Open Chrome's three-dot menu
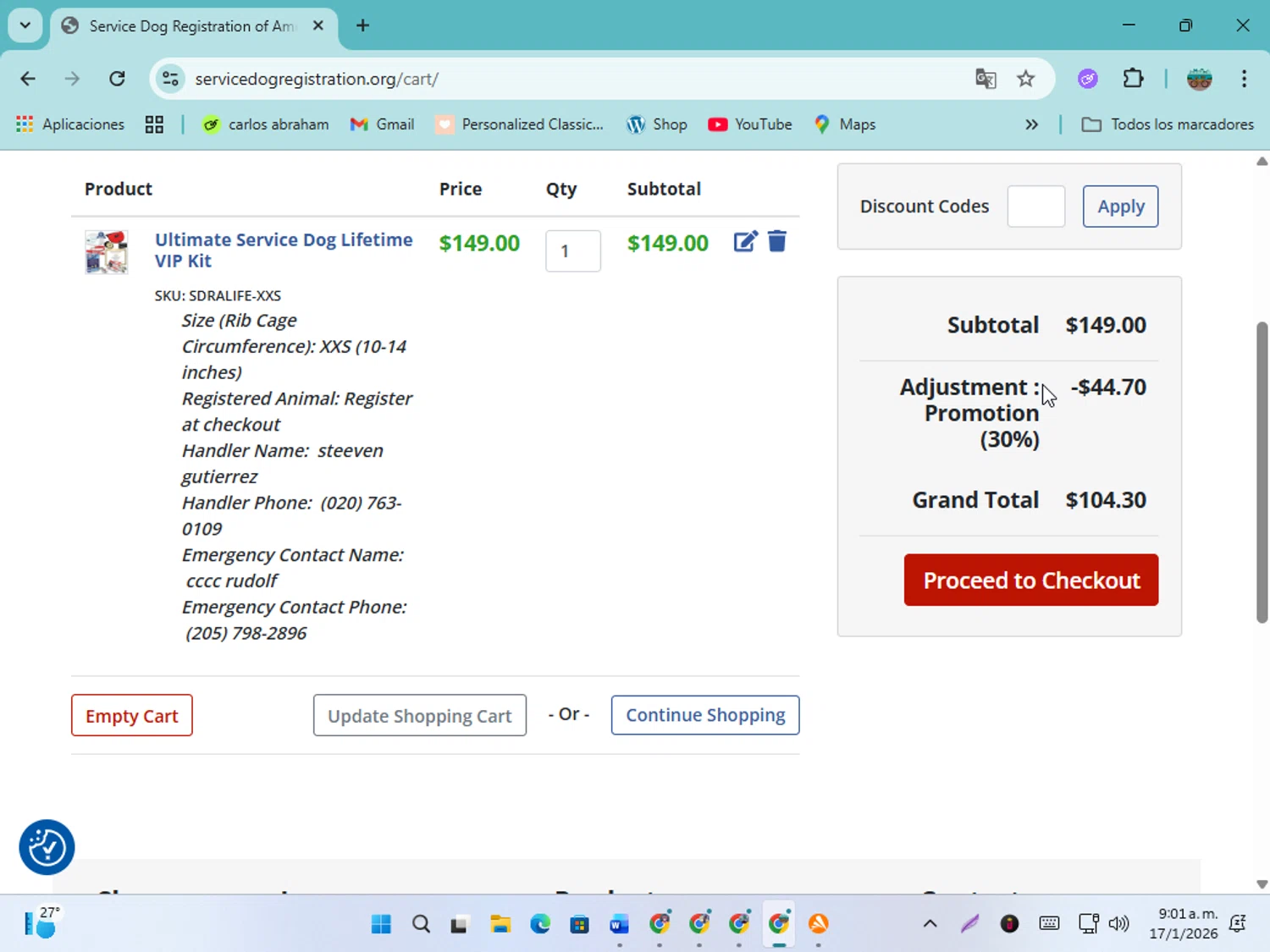The width and height of the screenshot is (1270, 952). coord(1244,79)
